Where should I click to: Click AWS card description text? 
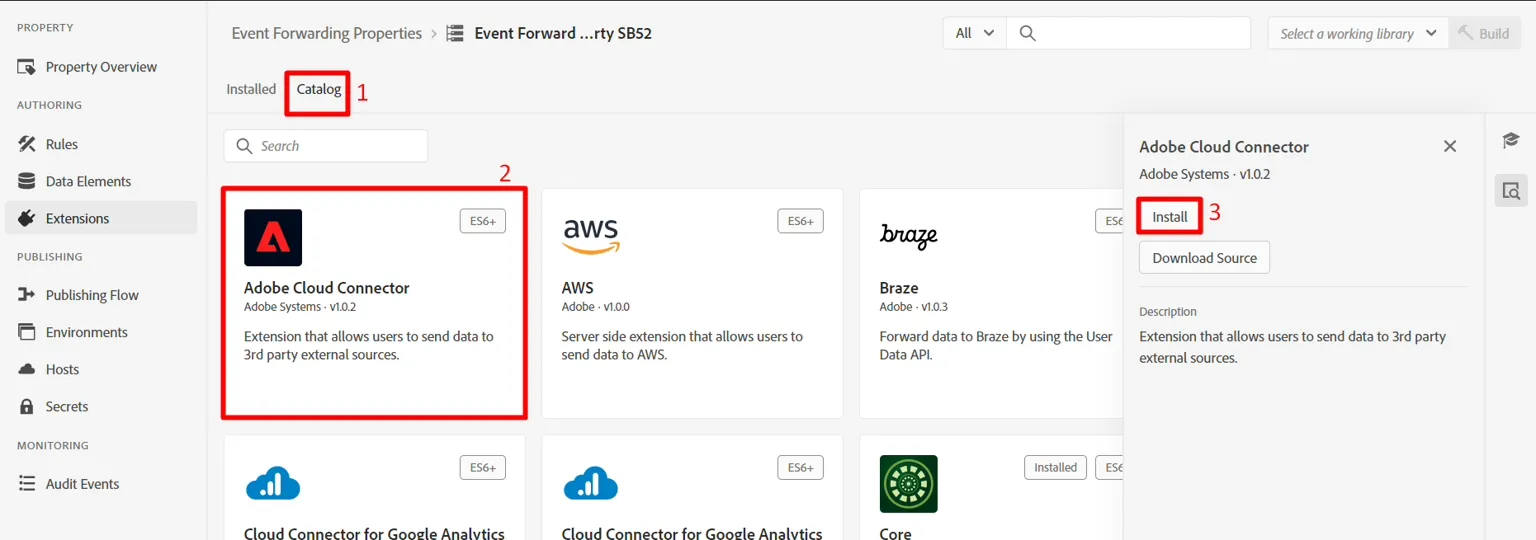(682, 346)
